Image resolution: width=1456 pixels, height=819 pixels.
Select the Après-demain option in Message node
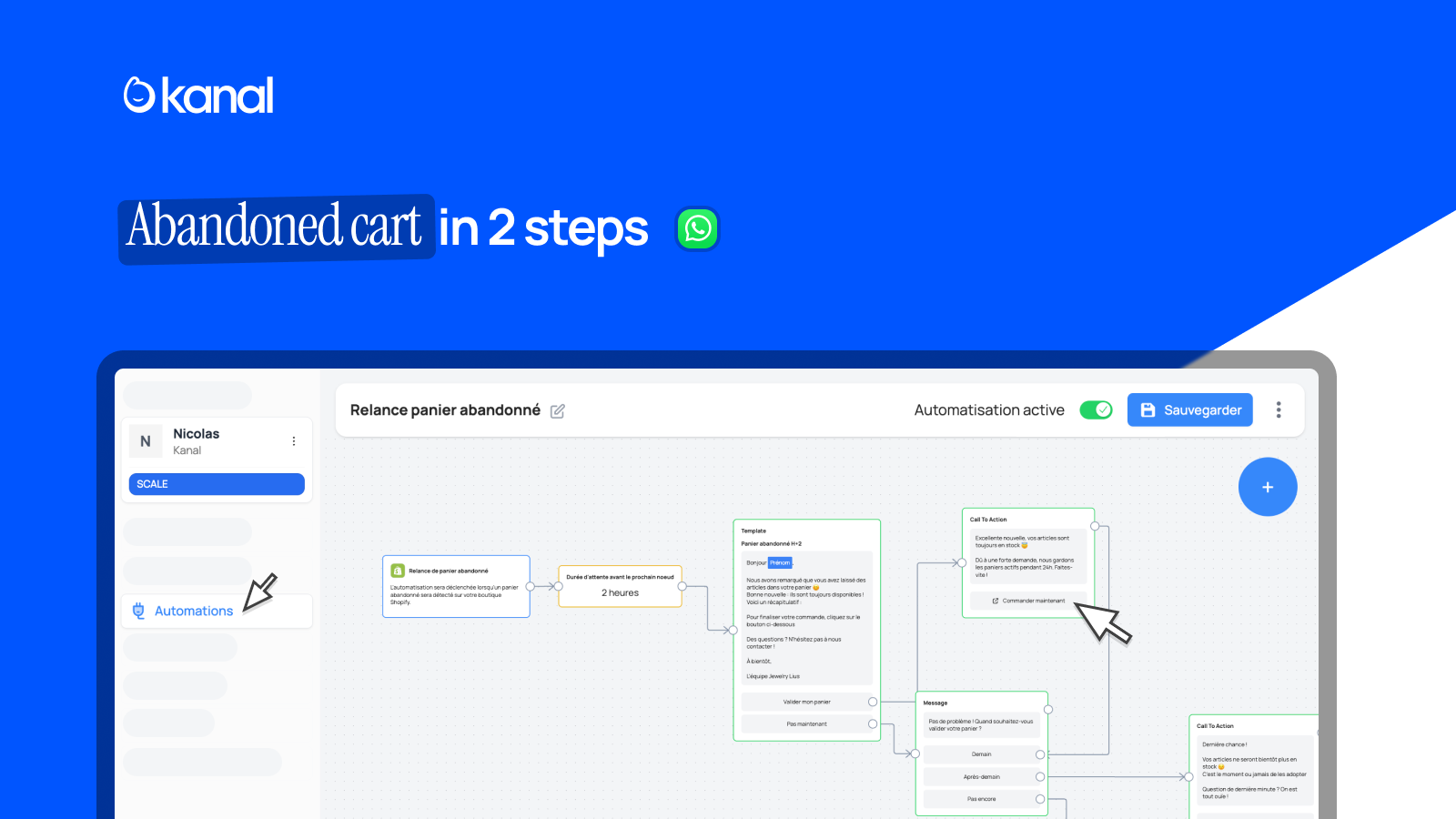981,777
